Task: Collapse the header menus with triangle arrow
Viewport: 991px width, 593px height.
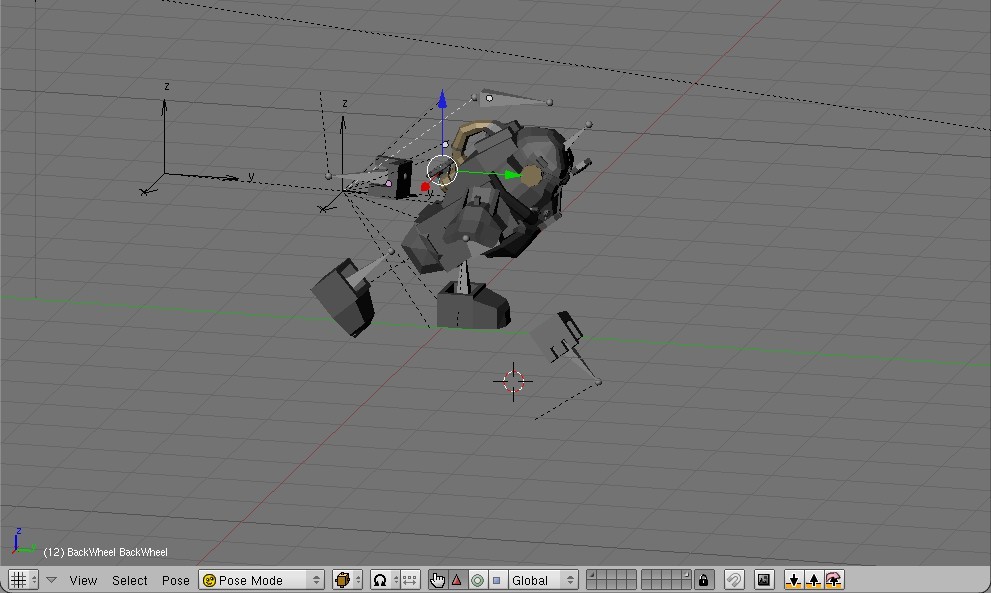Action: (51, 580)
